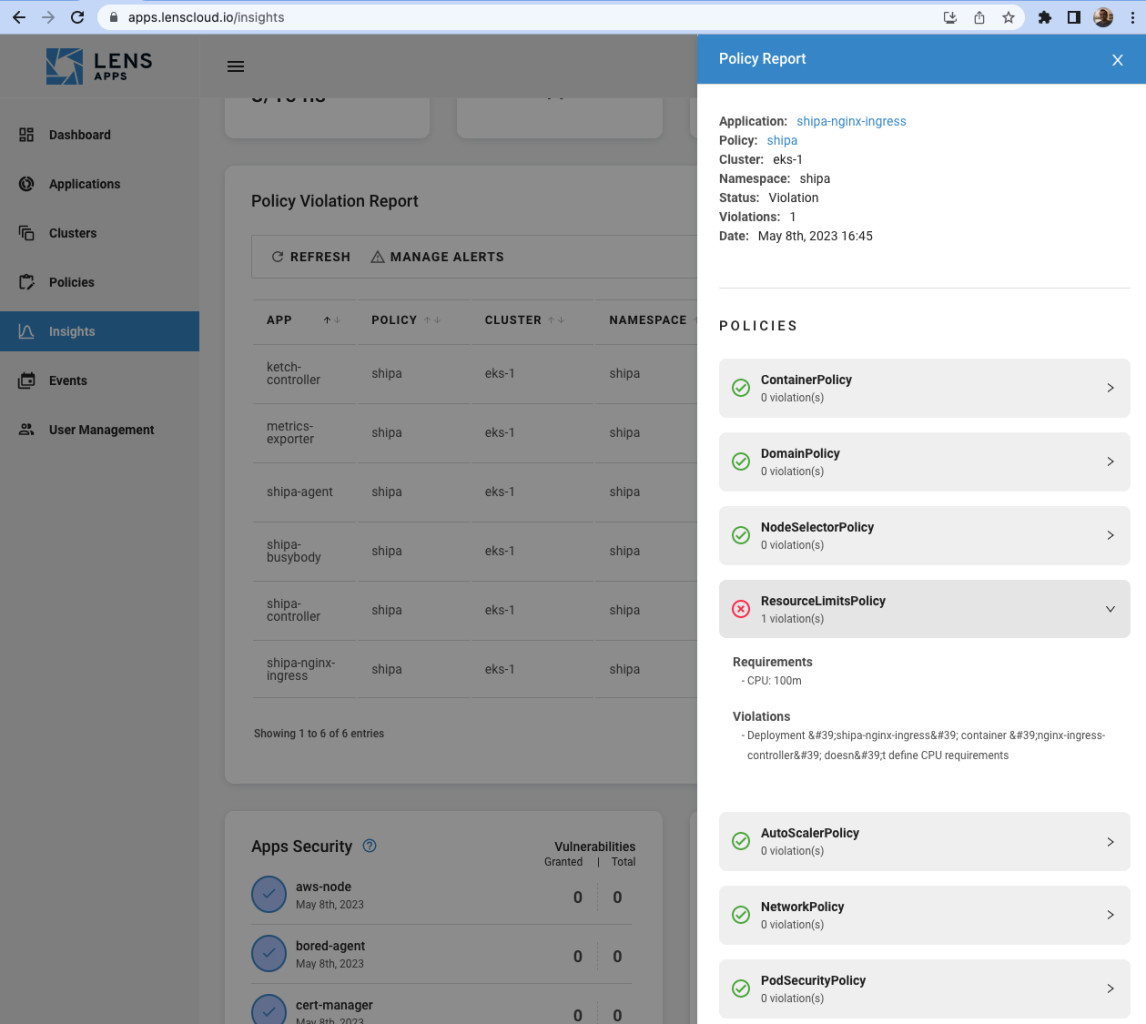The image size is (1146, 1024).
Task: Sort table by the CLUSTER column arrows
Action: 556,320
